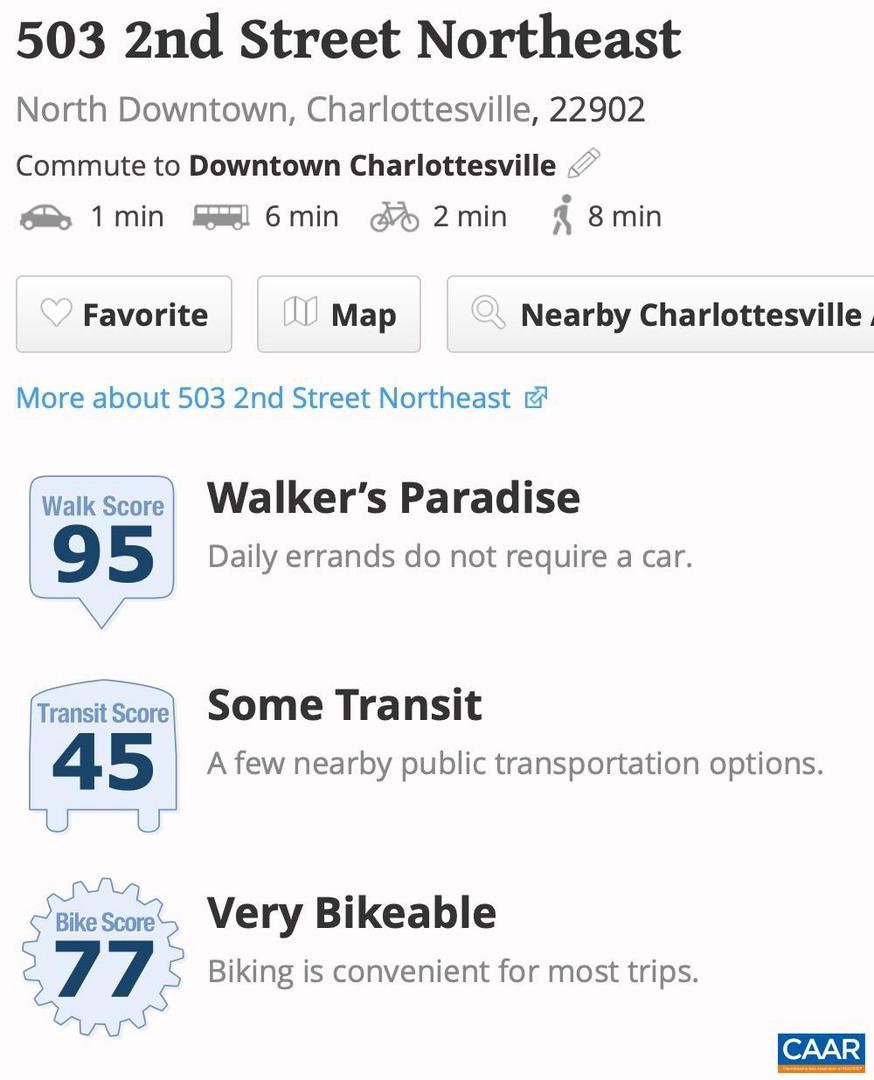The height and width of the screenshot is (1080, 874).
Task: Click the CAAR logo
Action: [x=821, y=1053]
